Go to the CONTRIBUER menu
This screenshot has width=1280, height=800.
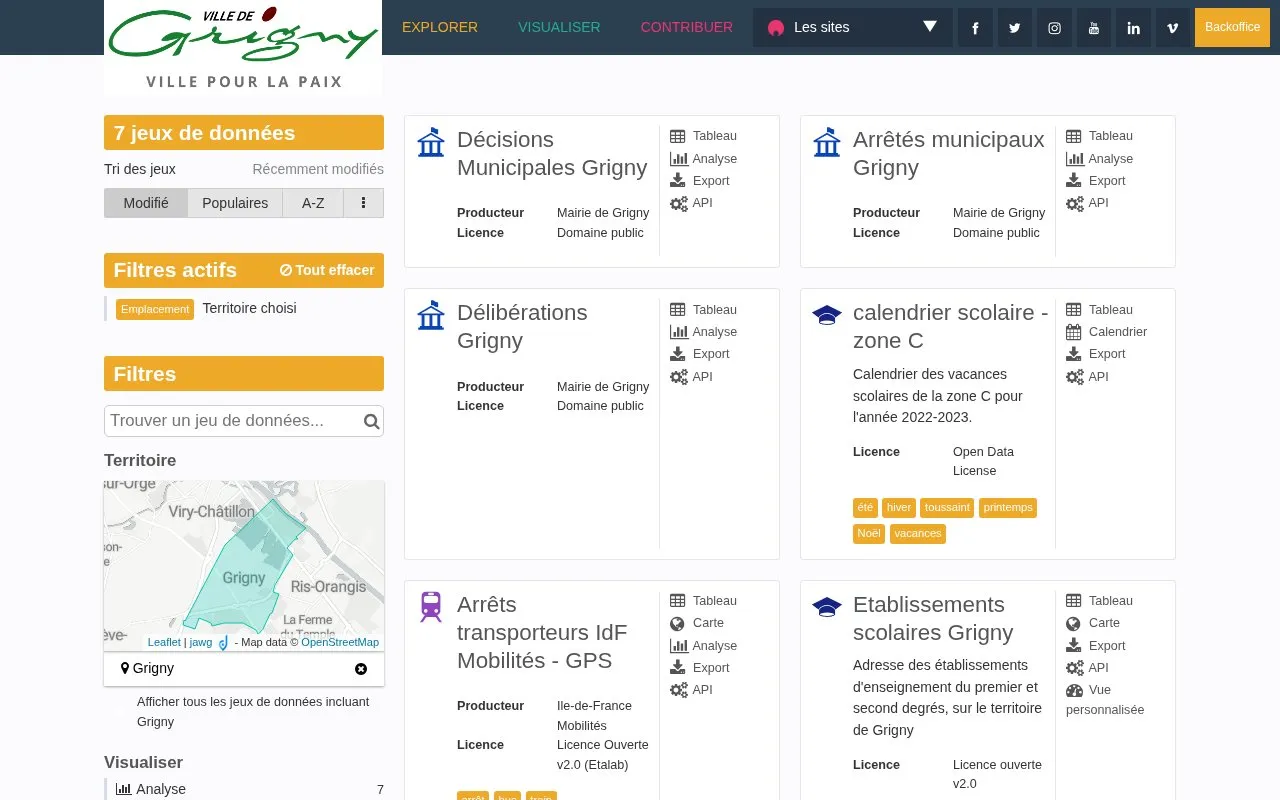click(687, 27)
